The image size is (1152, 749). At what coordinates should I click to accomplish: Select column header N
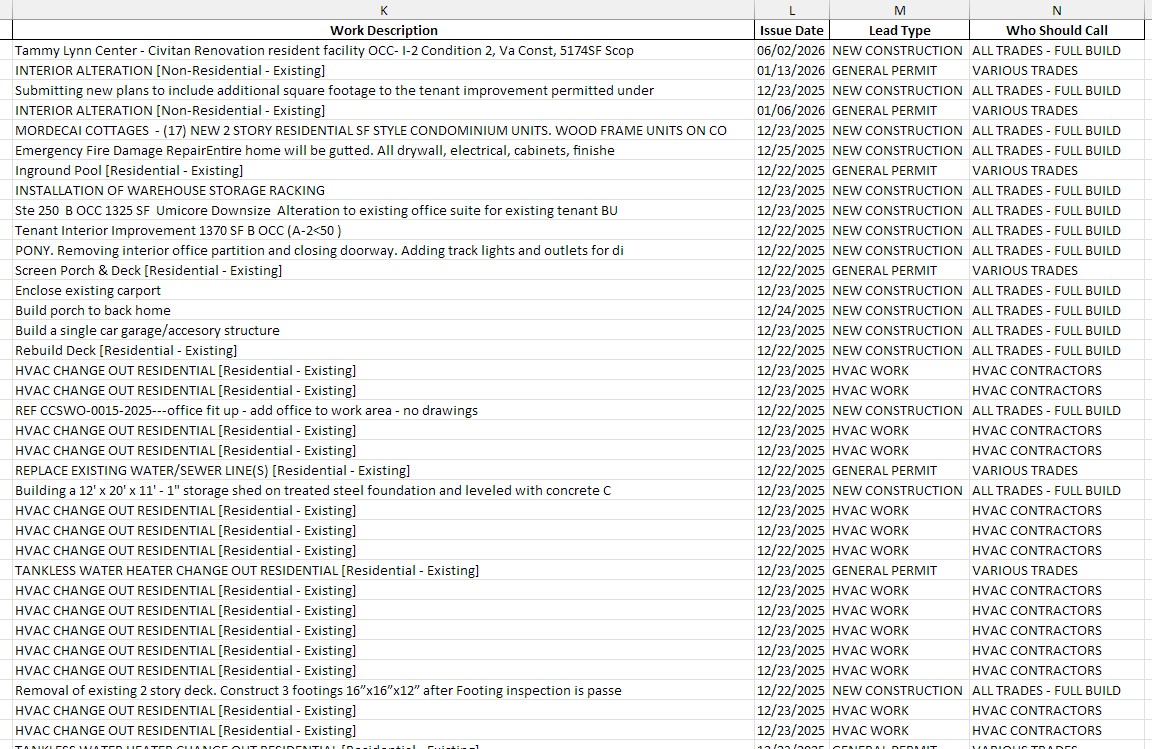coord(1057,10)
